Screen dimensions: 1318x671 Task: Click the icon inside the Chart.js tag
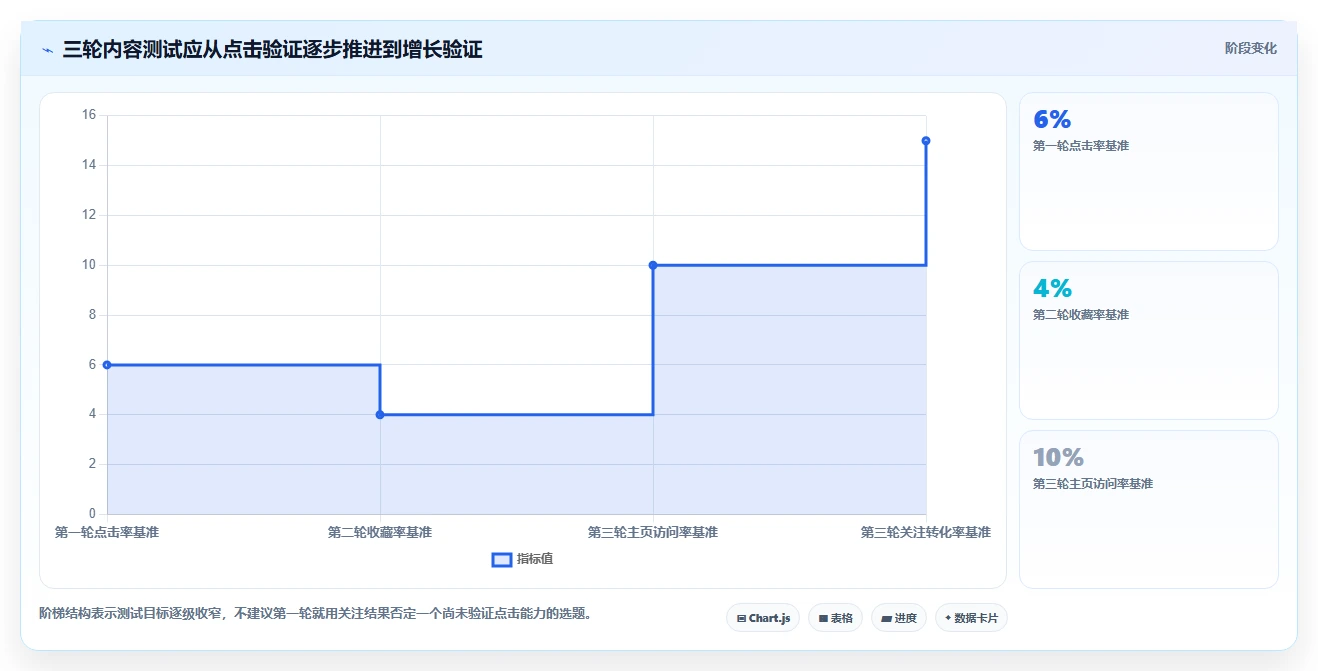tap(741, 618)
